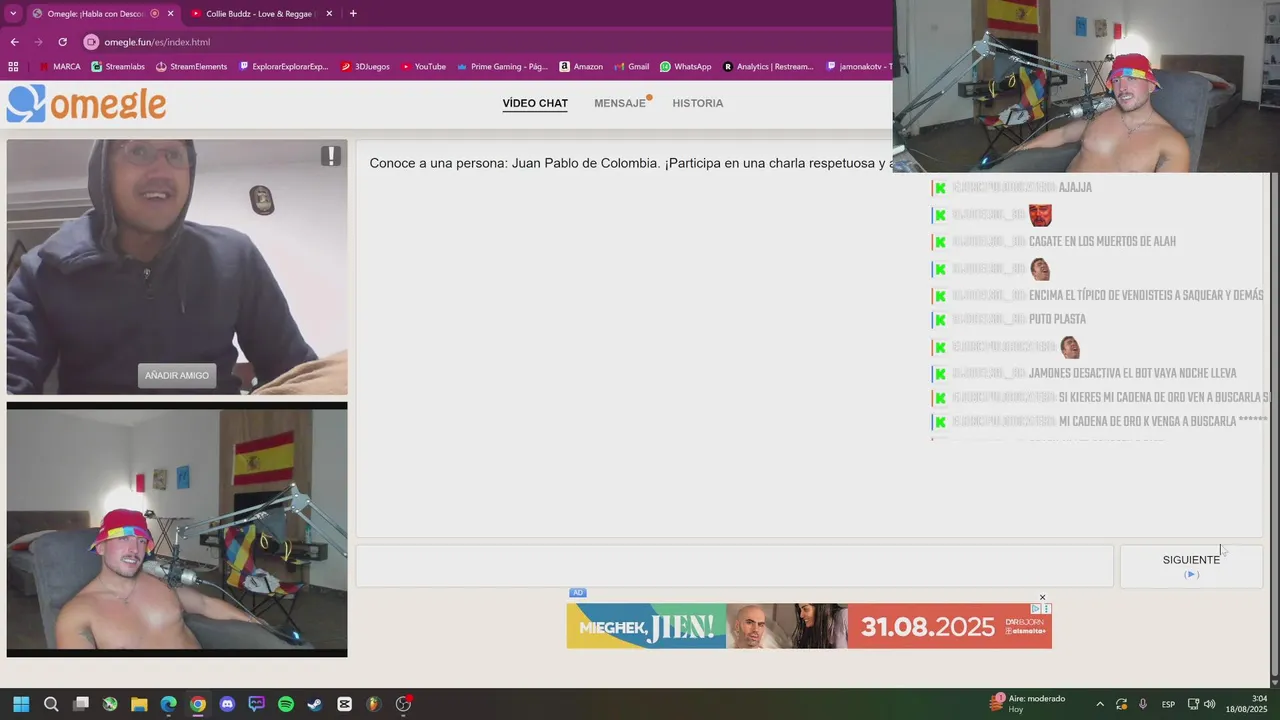Open File Explorer from the taskbar
1280x720 pixels.
[x=139, y=704]
